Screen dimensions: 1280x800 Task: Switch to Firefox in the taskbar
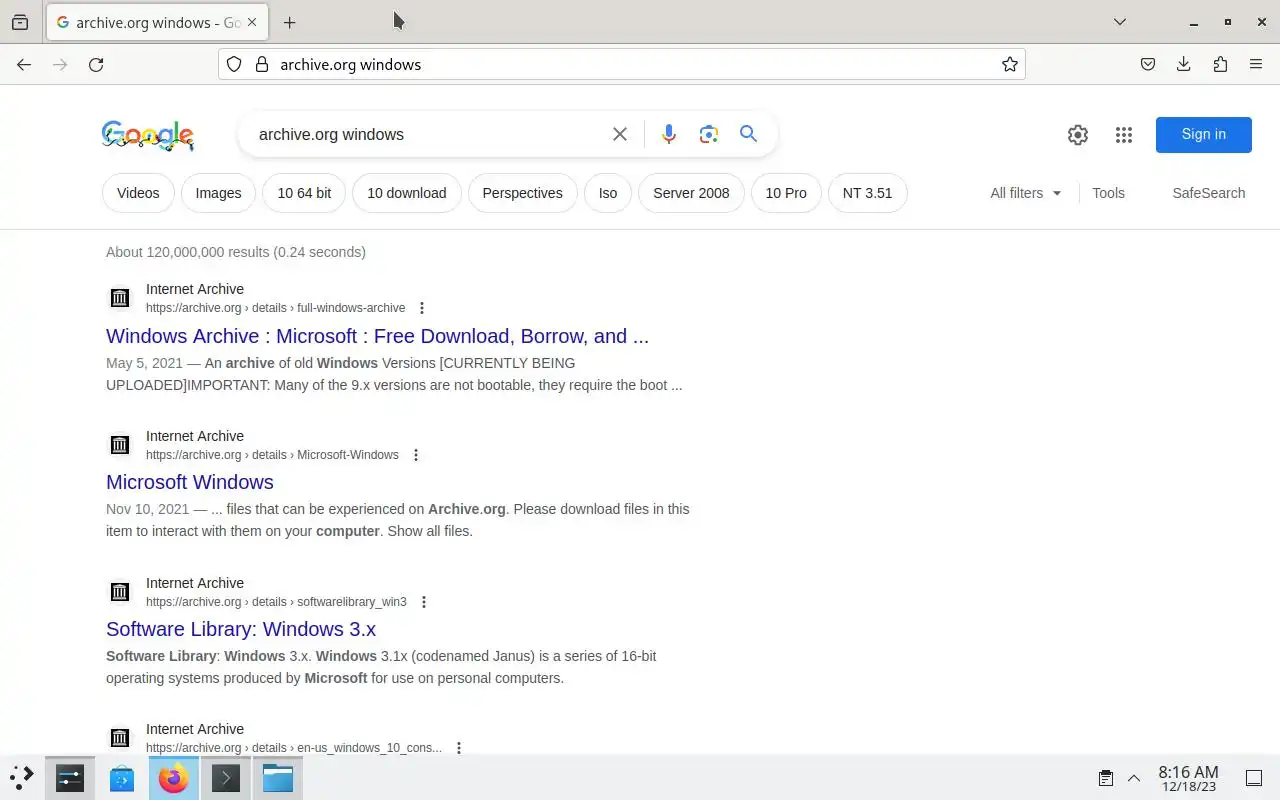(x=174, y=778)
